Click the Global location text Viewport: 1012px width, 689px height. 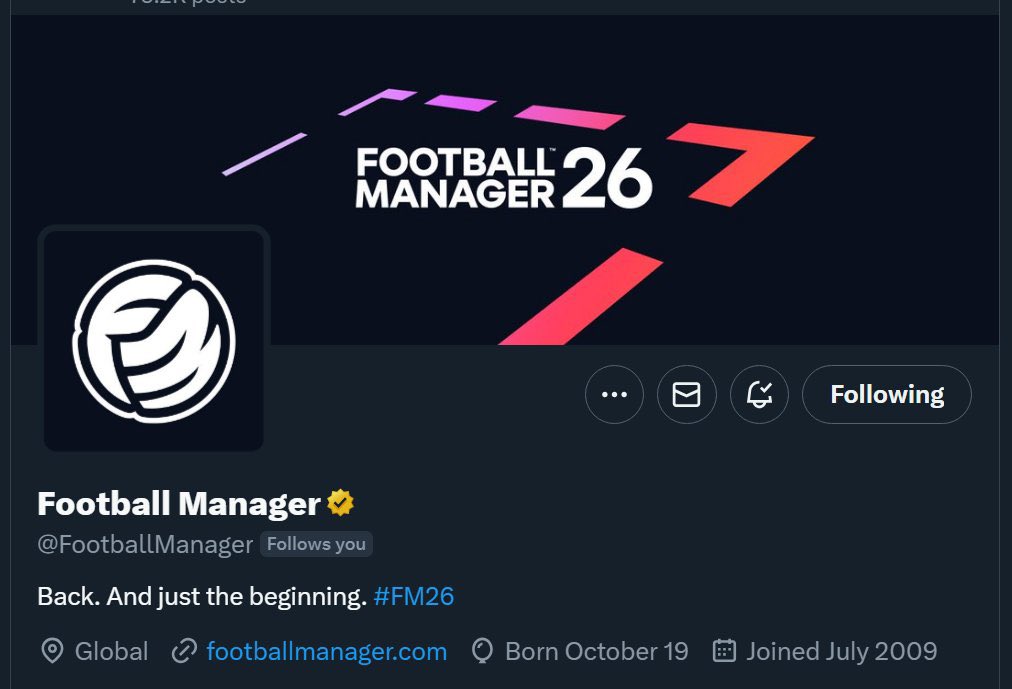click(x=112, y=651)
